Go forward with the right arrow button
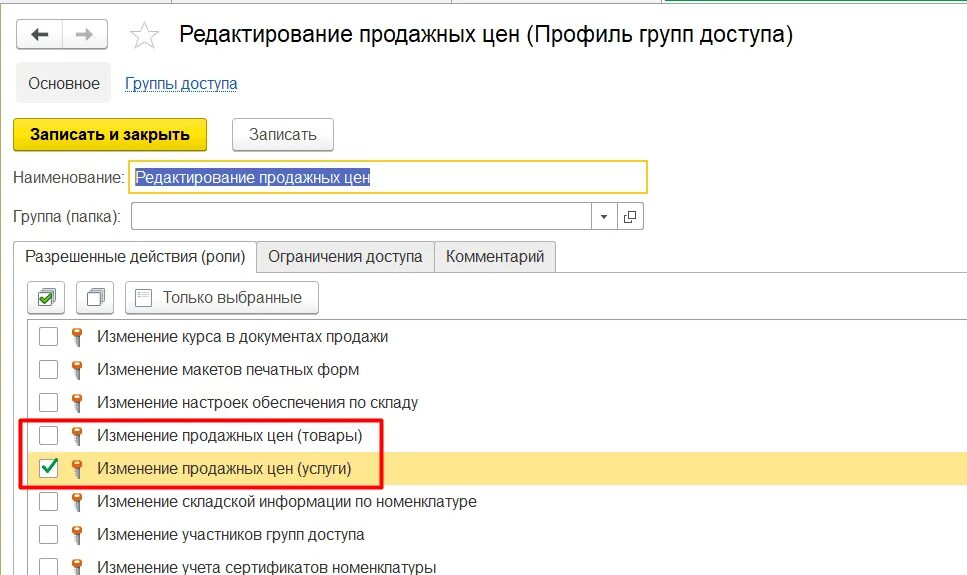 tap(84, 35)
